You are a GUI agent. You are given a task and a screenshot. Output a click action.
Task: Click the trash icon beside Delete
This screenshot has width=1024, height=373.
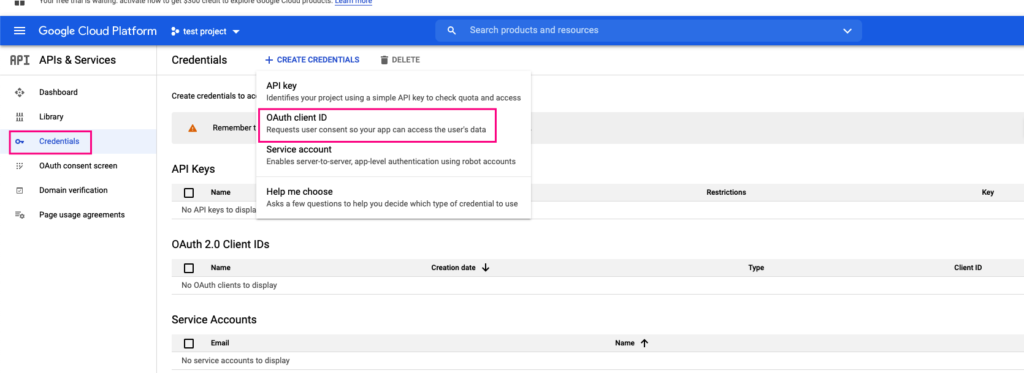384,60
